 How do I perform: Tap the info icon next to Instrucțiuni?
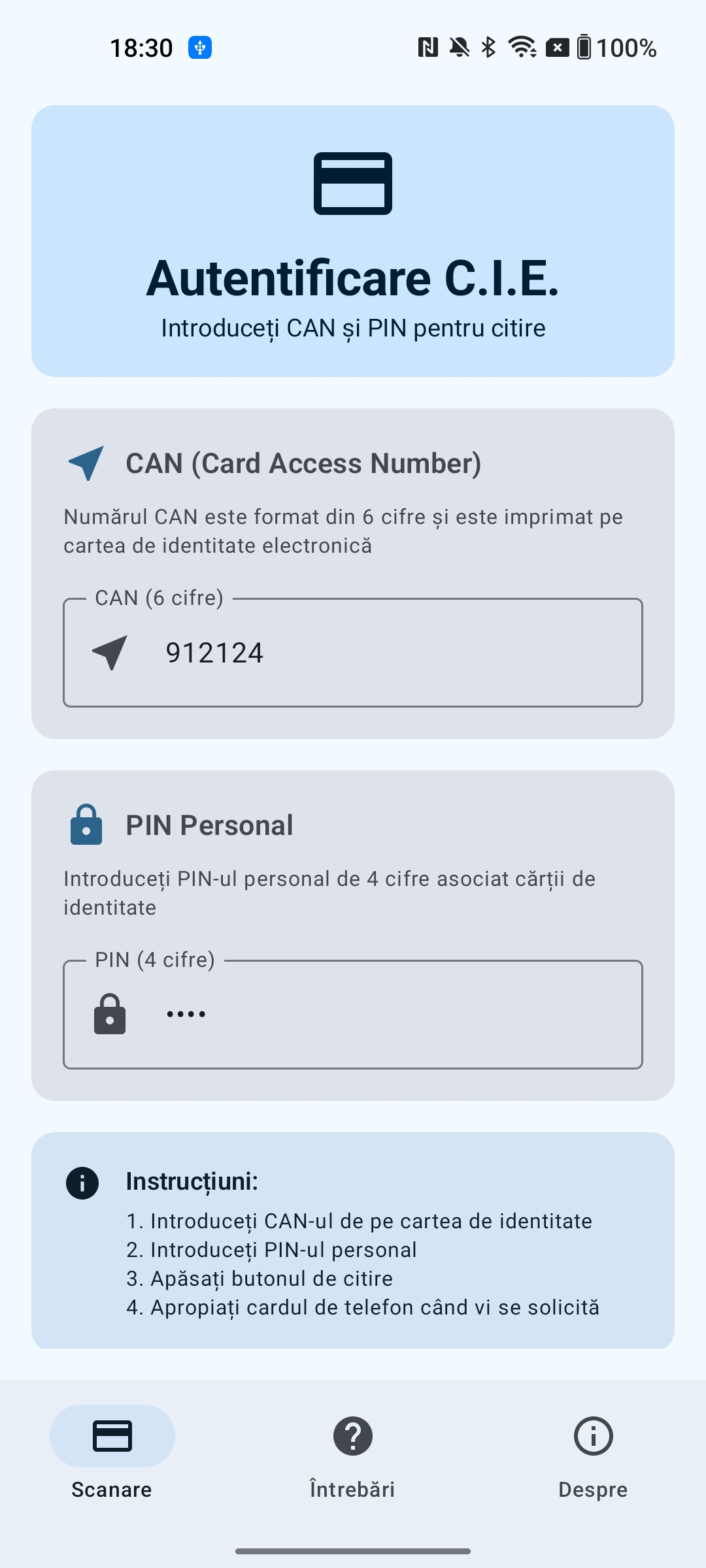(82, 1183)
